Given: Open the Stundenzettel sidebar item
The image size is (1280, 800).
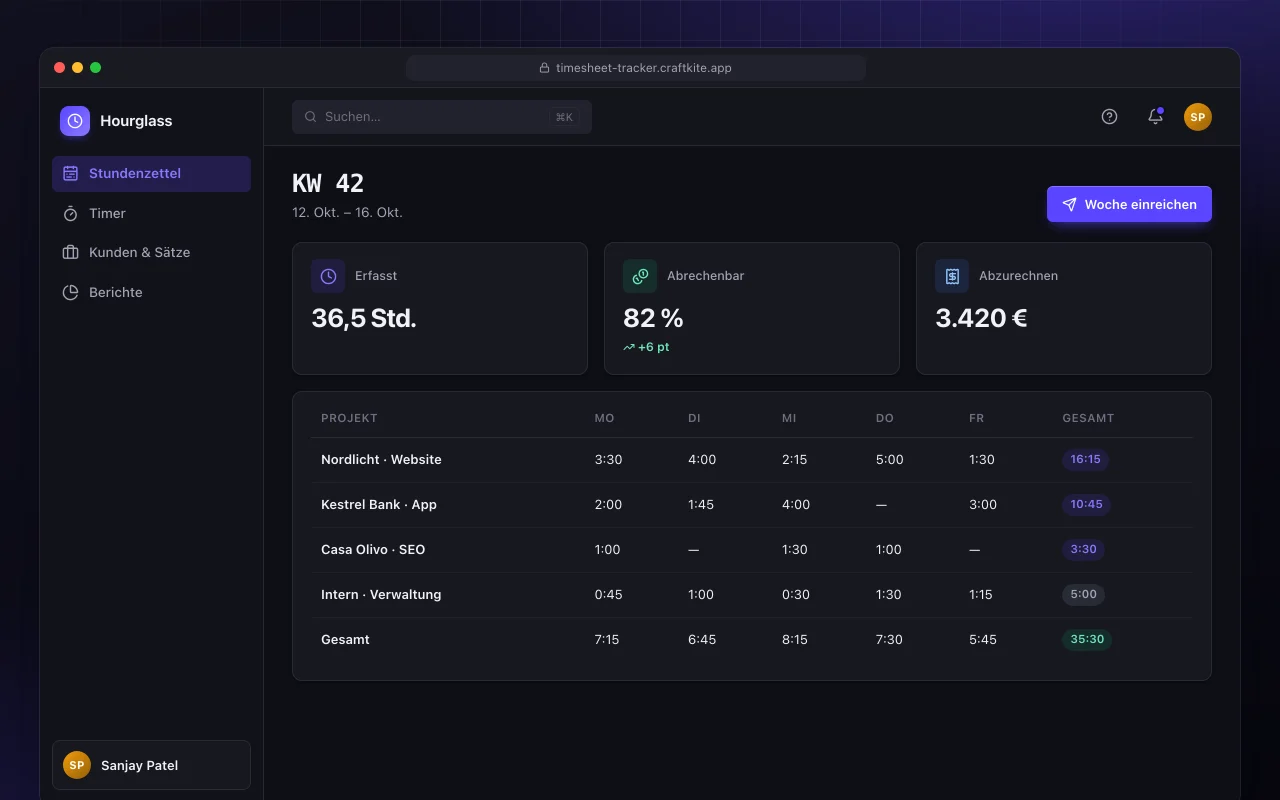Looking at the screenshot, I should (x=151, y=174).
